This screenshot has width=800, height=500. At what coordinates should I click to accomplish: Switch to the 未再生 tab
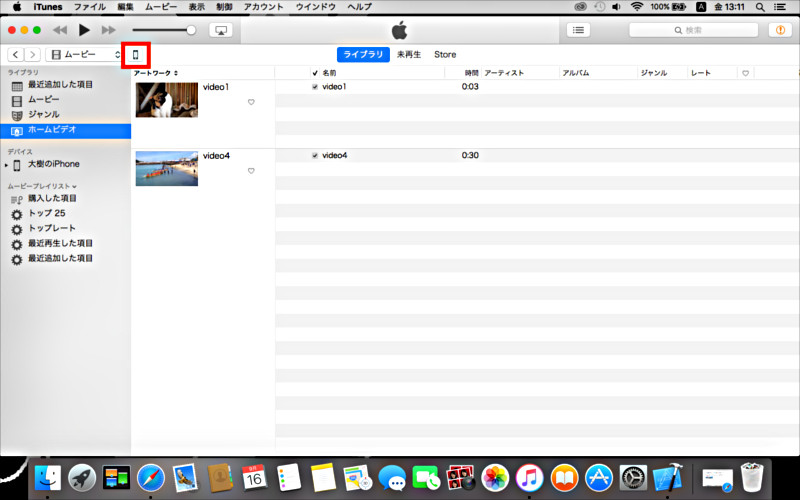tap(408, 54)
